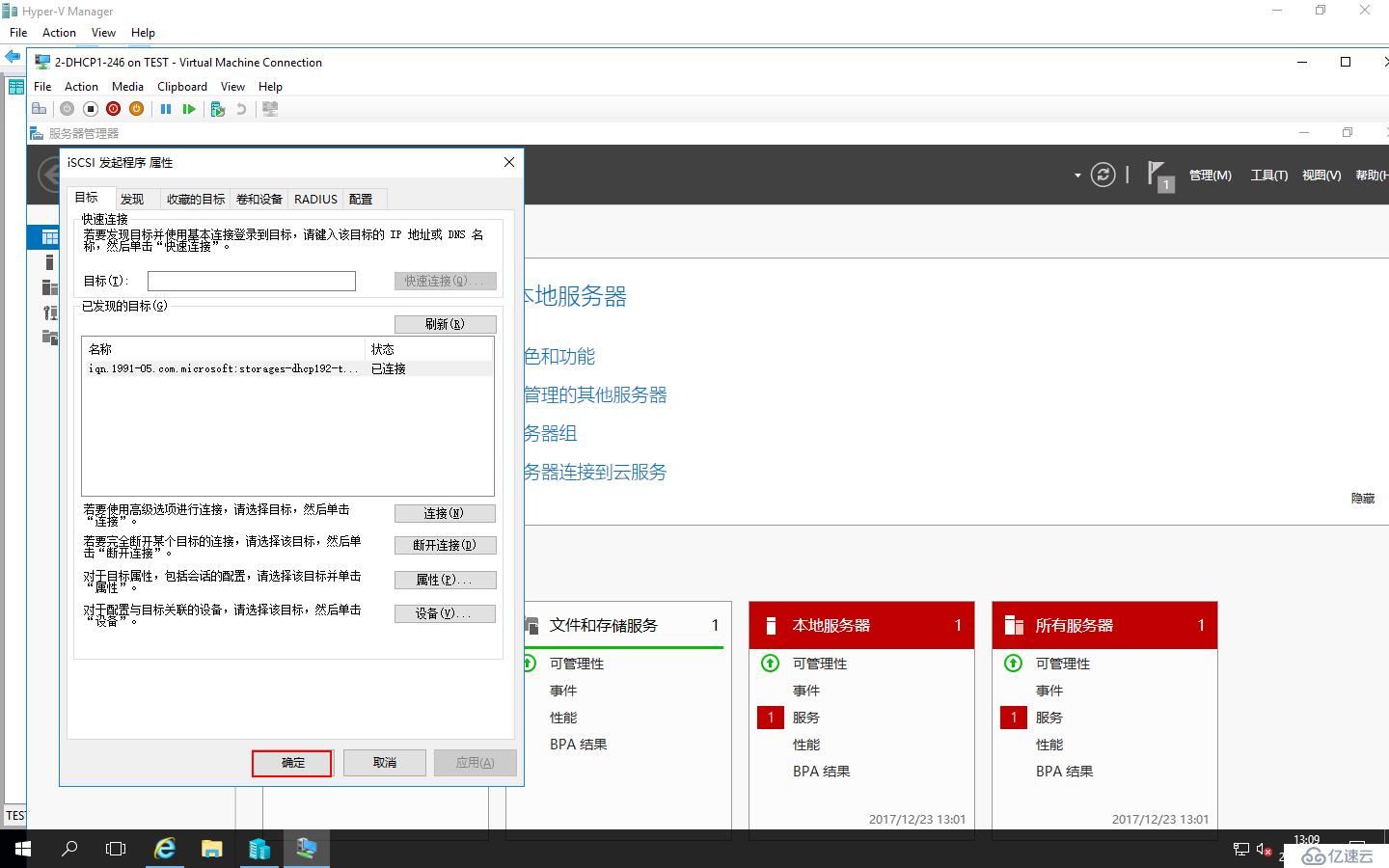This screenshot has height=868, width=1389.
Task: Click into the 目标(T) input field
Action: tap(252, 281)
